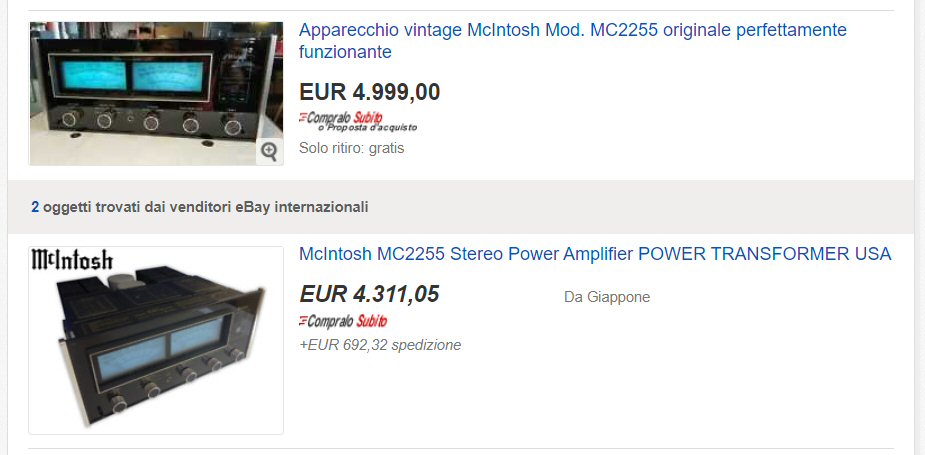Click left blue meter in Japanese listing photo

point(132,357)
